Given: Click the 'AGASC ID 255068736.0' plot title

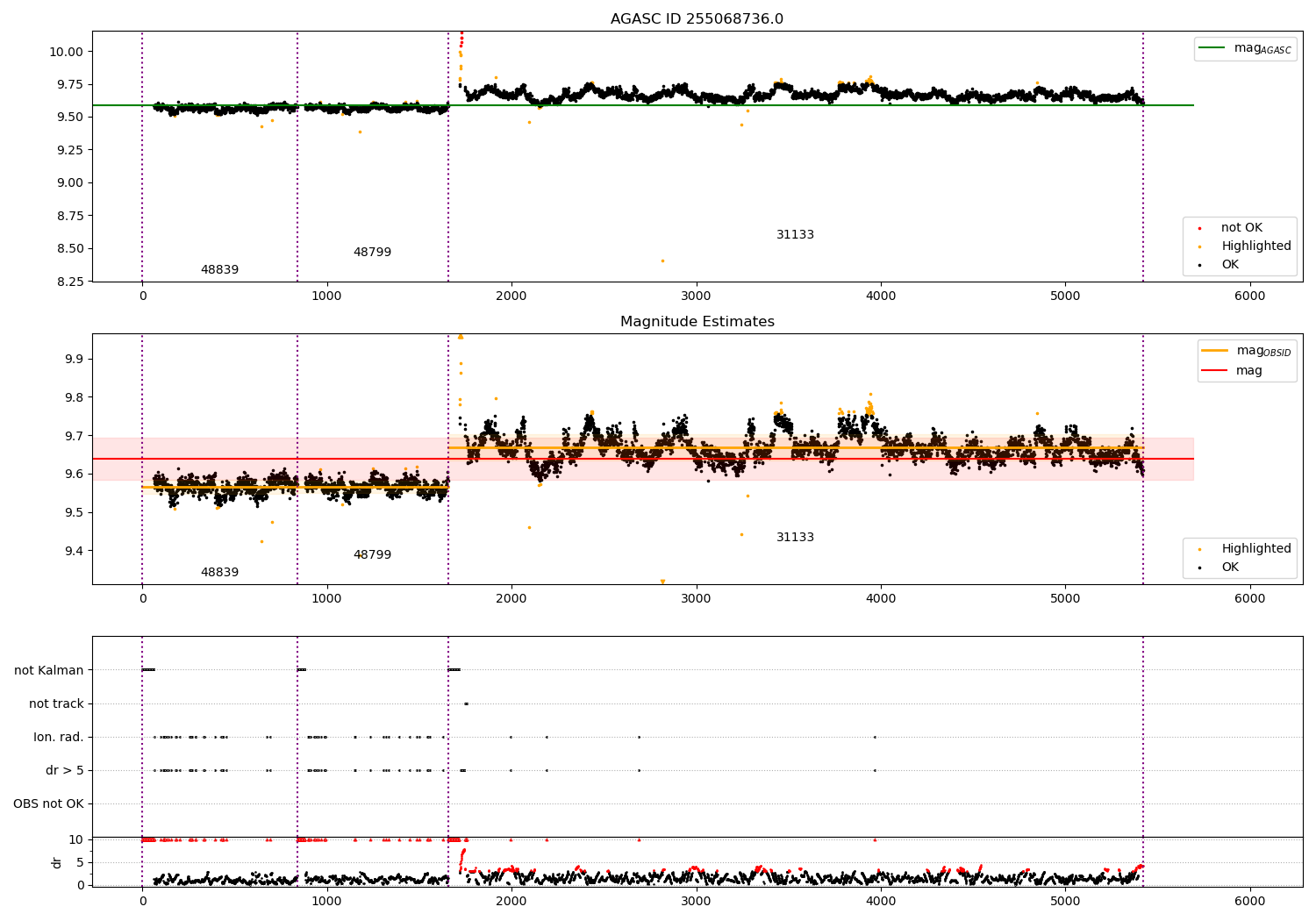Looking at the screenshot, I should tap(697, 19).
